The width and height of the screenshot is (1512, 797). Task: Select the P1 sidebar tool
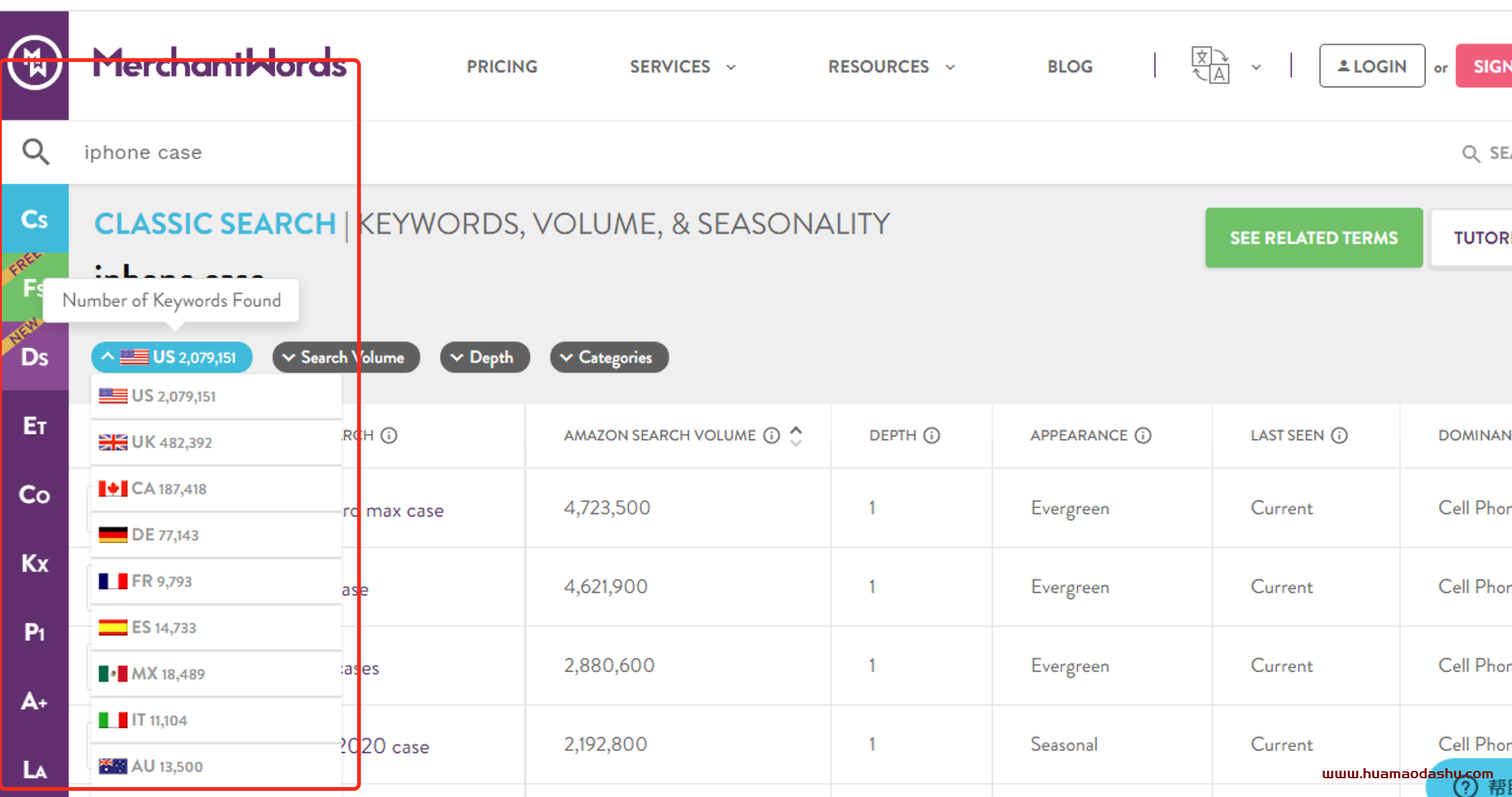[x=34, y=632]
